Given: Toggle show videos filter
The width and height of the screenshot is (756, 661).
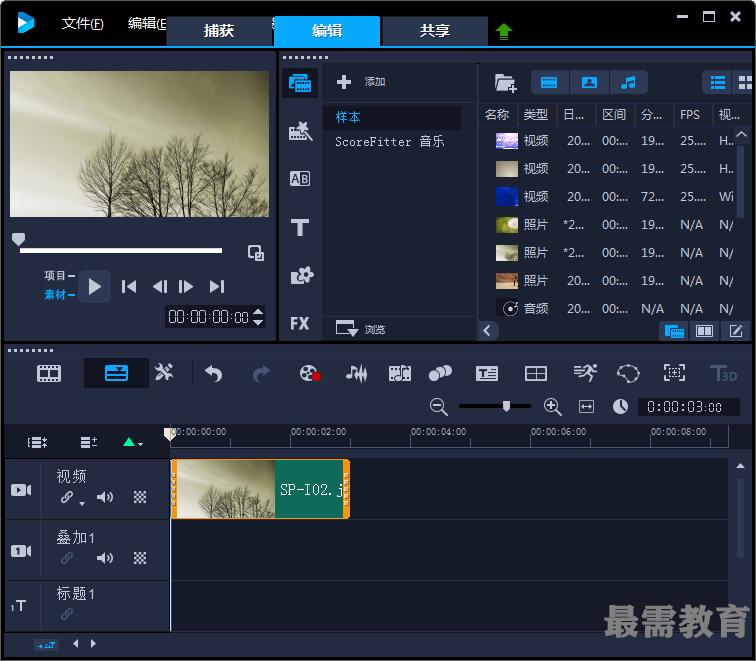Looking at the screenshot, I should pos(549,82).
